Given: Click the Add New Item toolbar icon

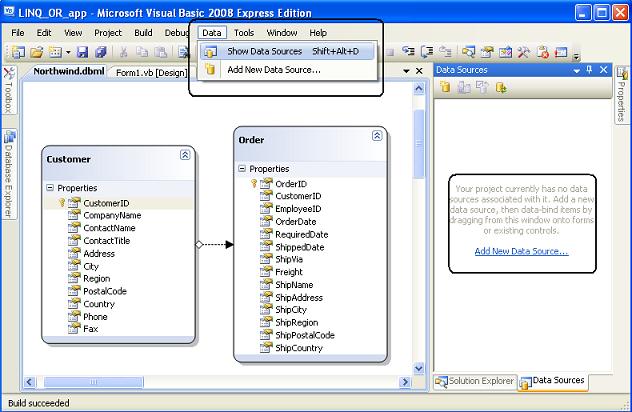Looking at the screenshot, I should pyautogui.click(x=55, y=52).
